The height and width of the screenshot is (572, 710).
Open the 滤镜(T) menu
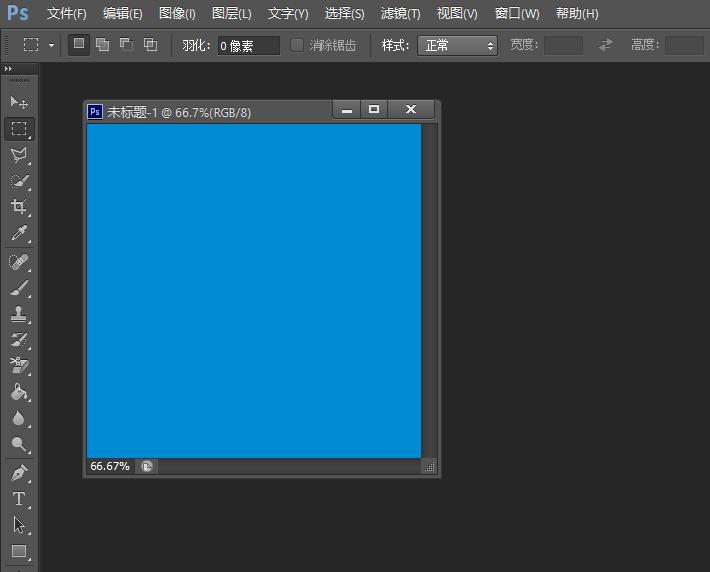401,14
